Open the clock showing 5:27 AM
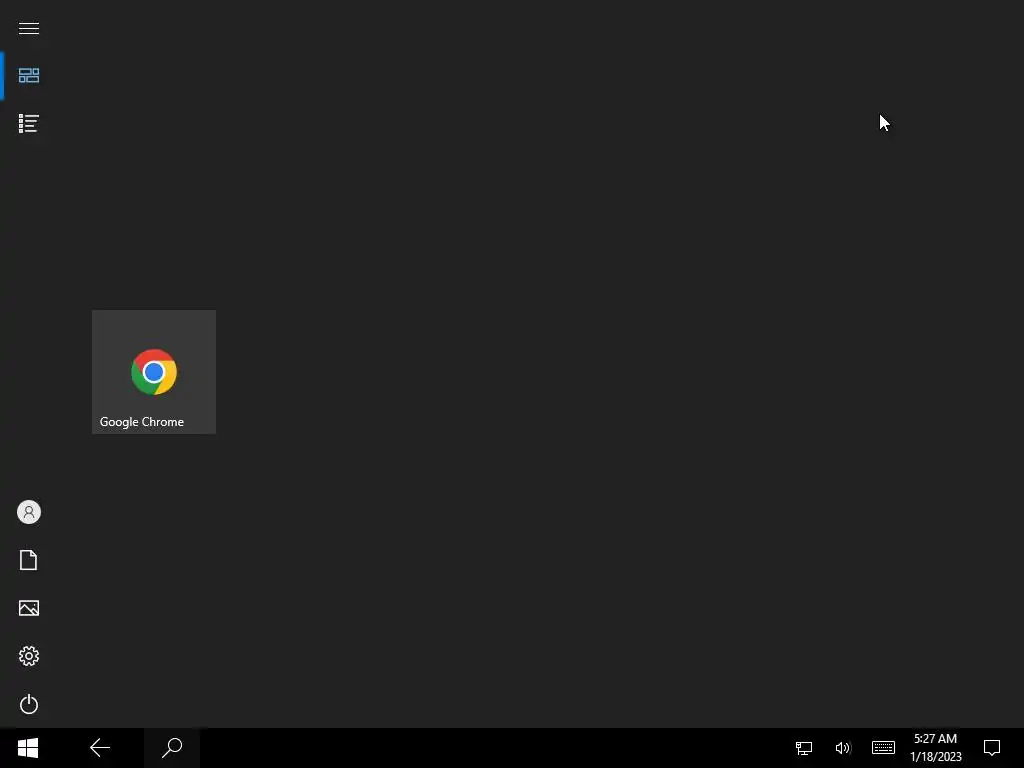This screenshot has width=1024, height=768. [x=936, y=748]
